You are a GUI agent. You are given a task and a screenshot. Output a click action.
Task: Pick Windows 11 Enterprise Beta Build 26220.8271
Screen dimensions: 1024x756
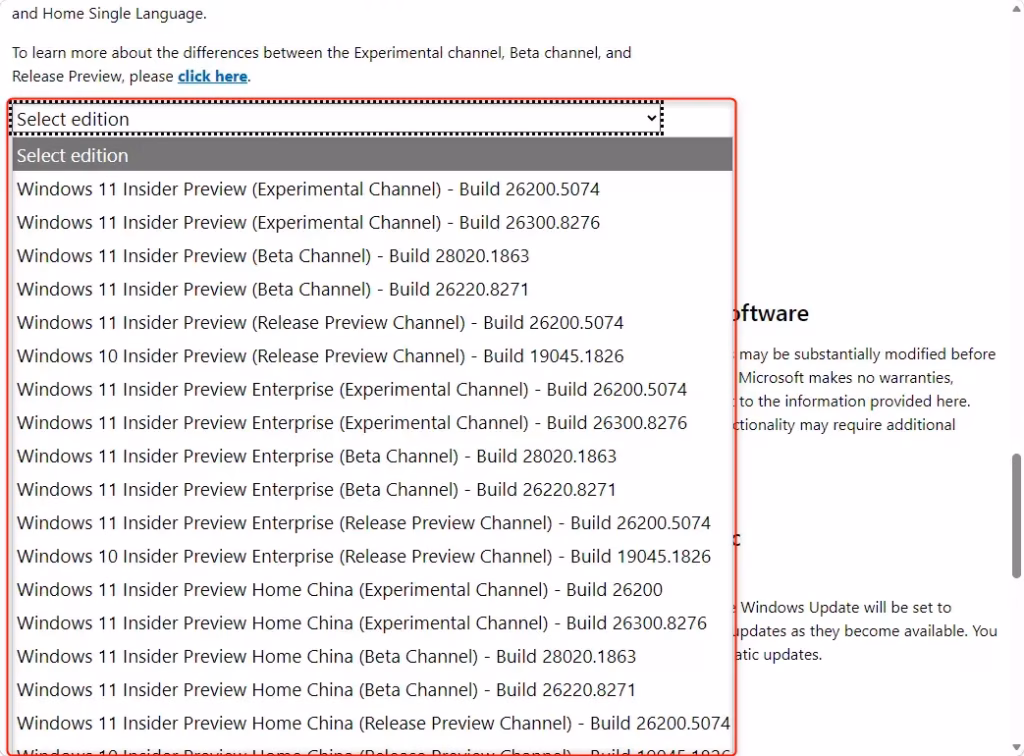click(317, 489)
